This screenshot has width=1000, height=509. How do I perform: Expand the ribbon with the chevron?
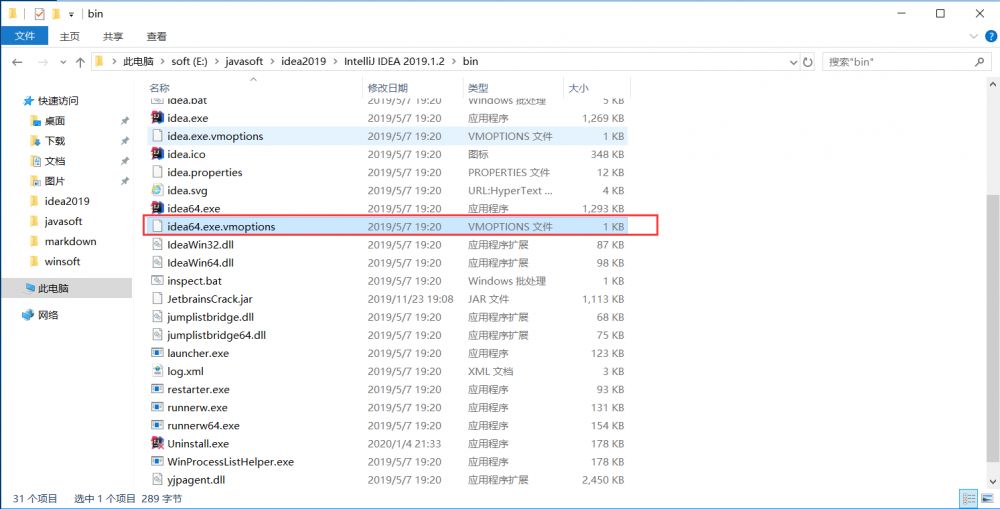coord(973,37)
